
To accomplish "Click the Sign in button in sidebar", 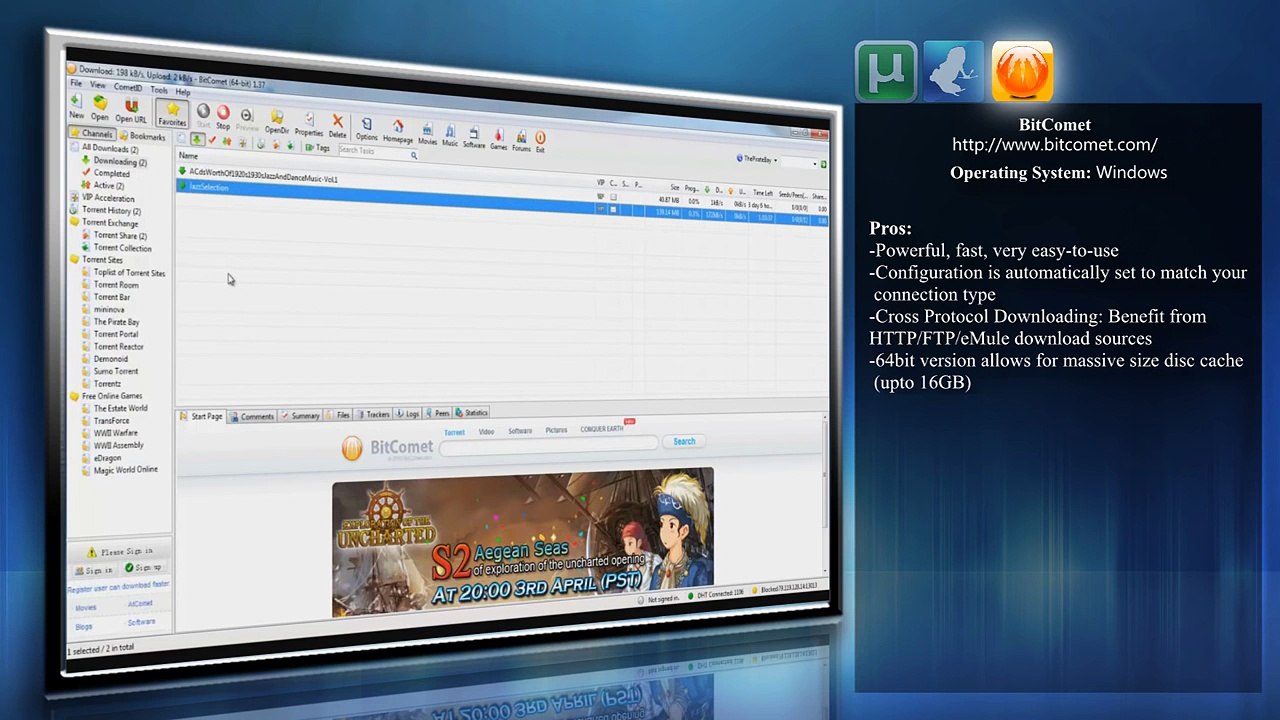I will tap(94, 570).
